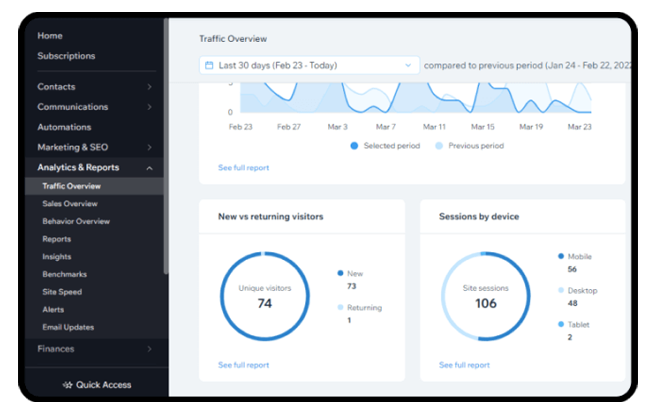Expand the Contacts menu chevron

point(149,87)
